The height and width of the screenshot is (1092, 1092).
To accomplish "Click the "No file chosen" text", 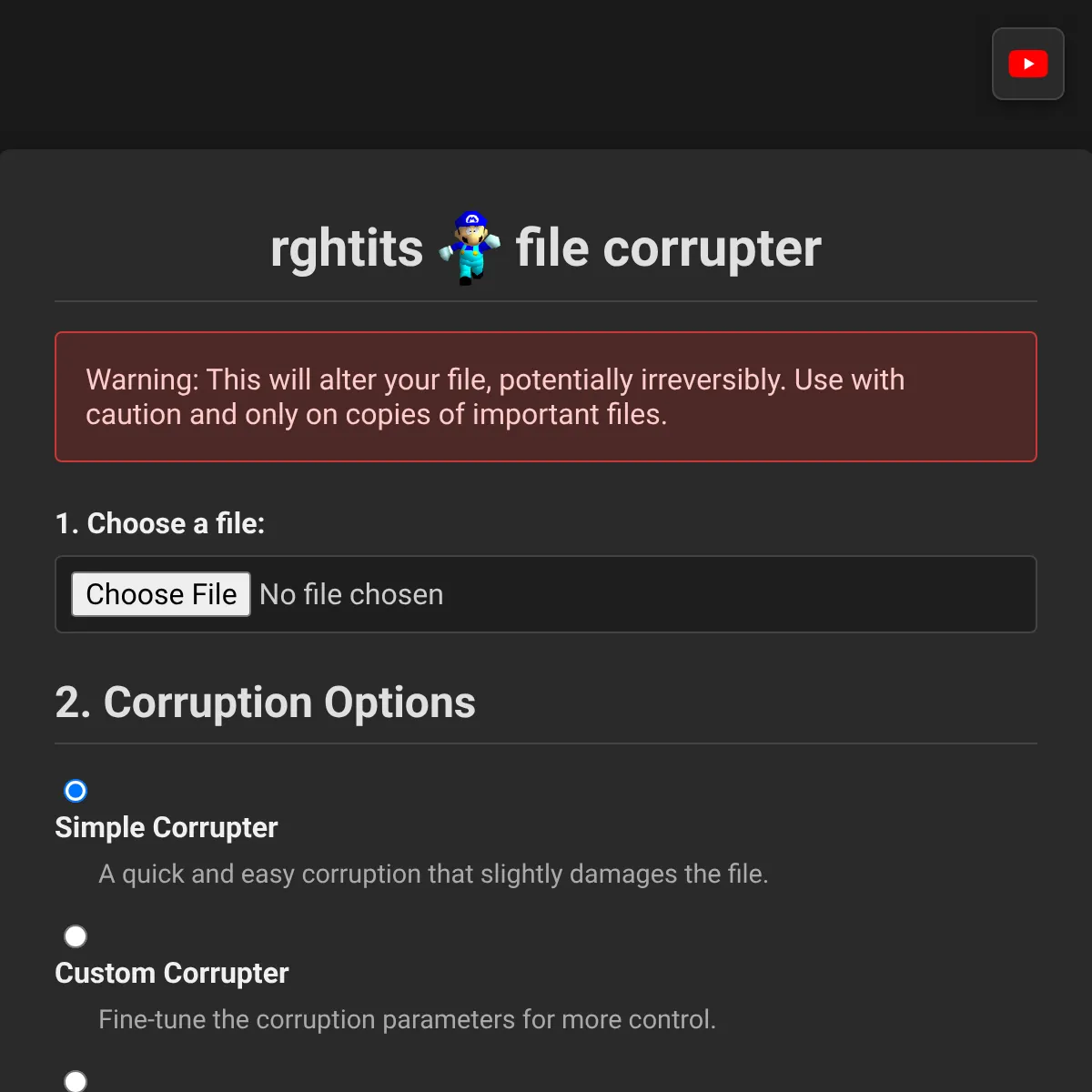I will (351, 594).
